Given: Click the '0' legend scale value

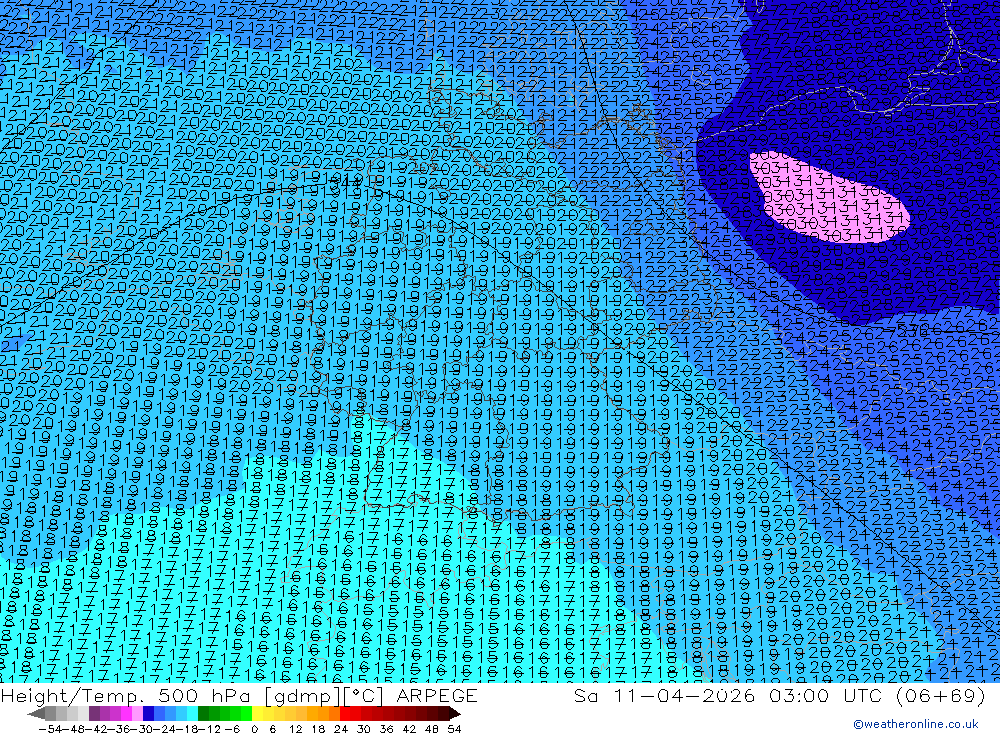Looking at the screenshot, I should [254, 729].
